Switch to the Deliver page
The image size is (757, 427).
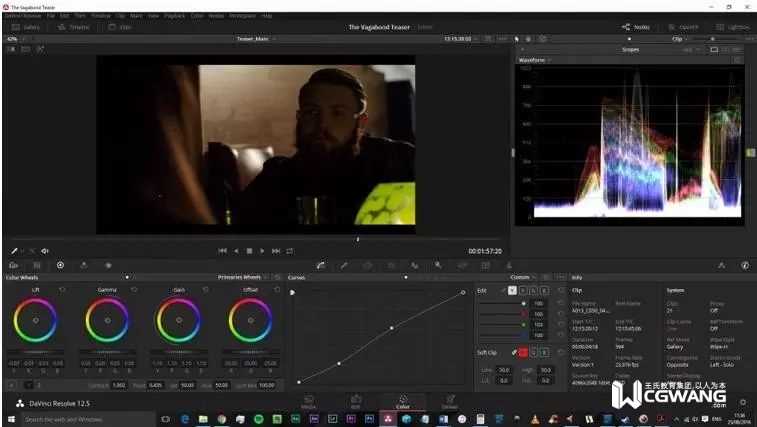click(449, 402)
